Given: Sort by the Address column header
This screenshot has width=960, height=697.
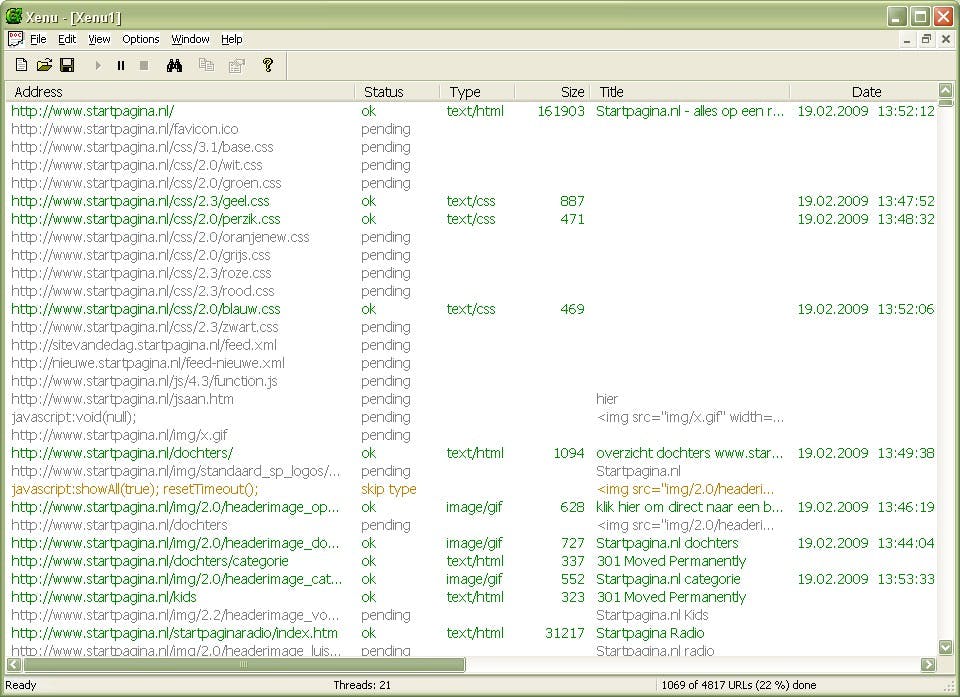Looking at the screenshot, I should pyautogui.click(x=180, y=92).
